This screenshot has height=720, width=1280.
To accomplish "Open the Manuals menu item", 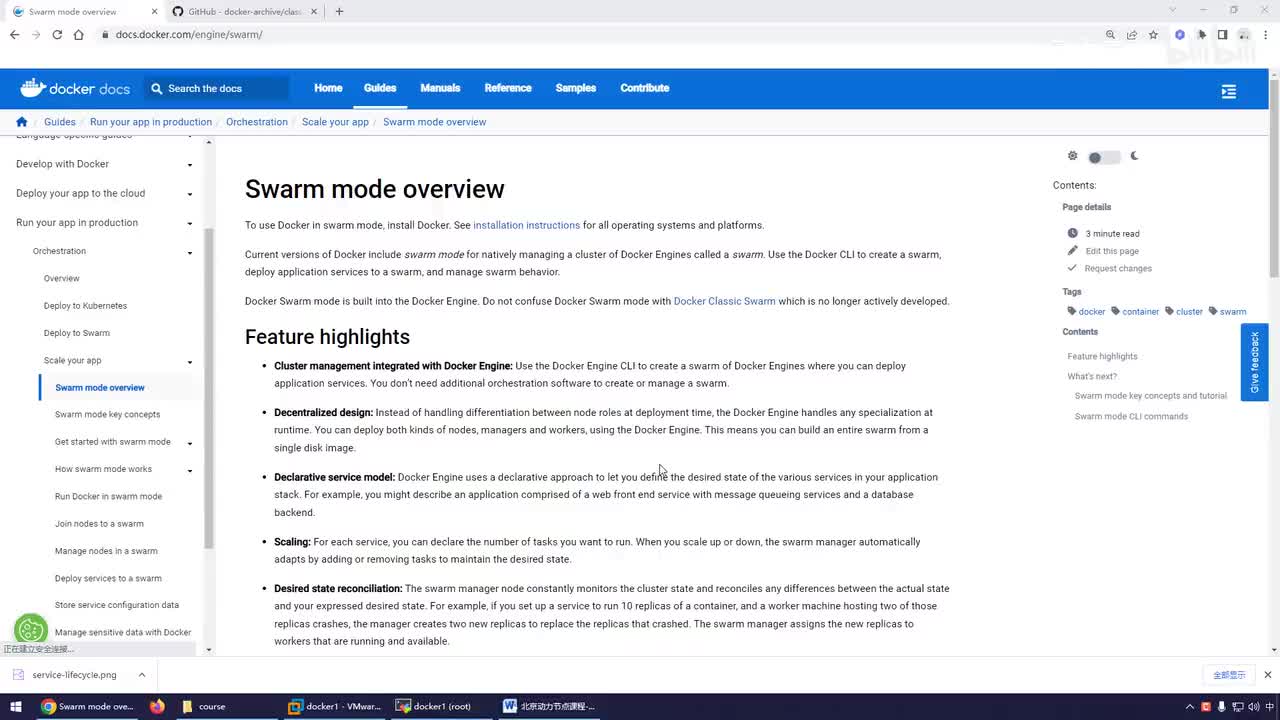I will (x=440, y=88).
